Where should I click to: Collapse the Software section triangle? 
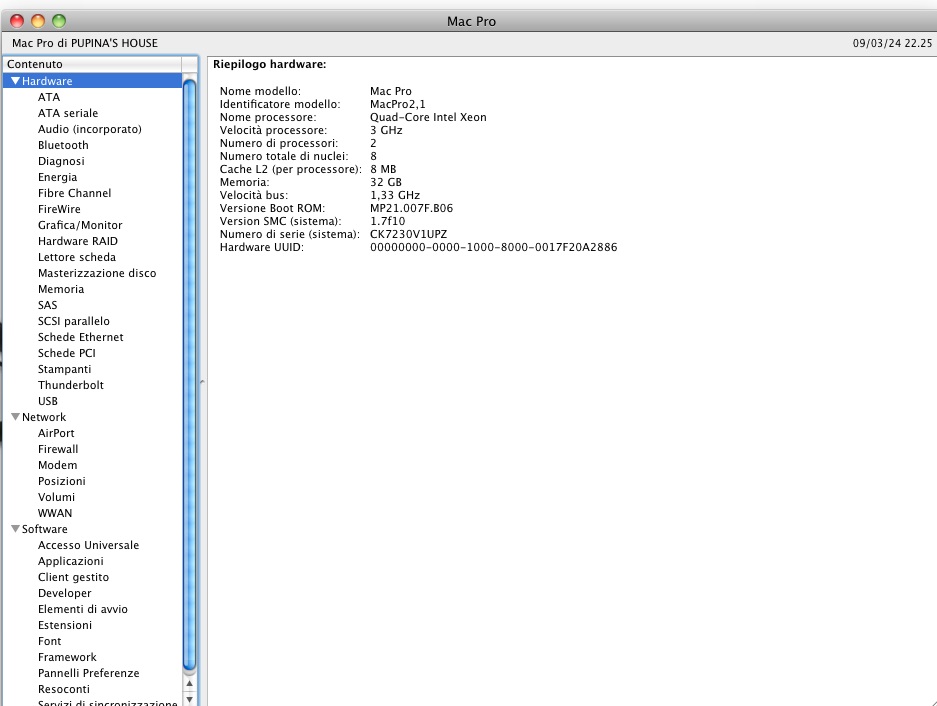(x=15, y=529)
